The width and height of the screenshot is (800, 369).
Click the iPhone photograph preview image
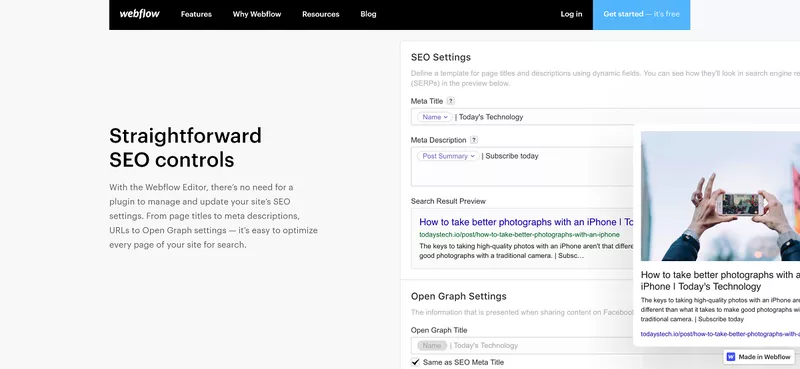coord(720,196)
